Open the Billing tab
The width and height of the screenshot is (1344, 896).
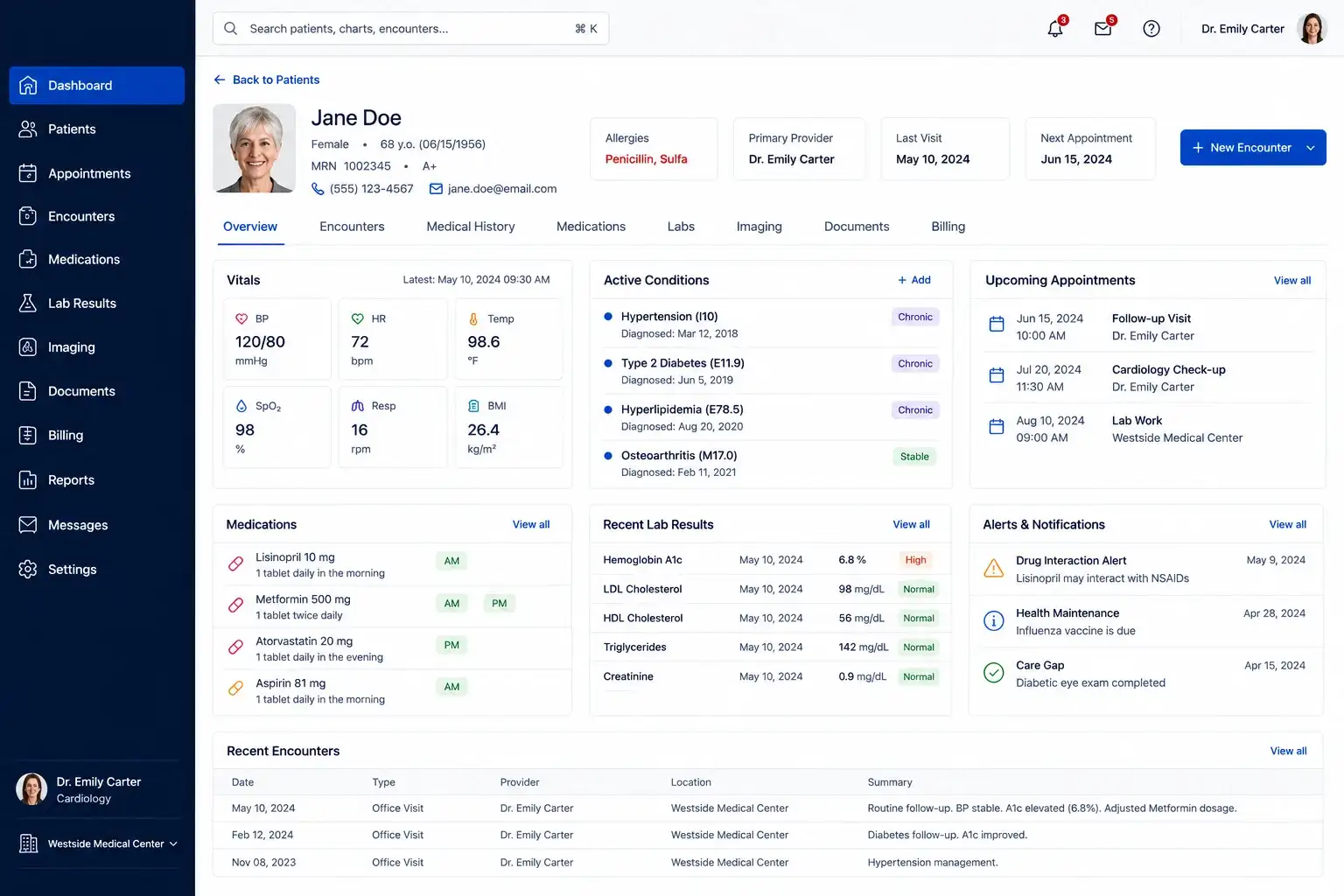pos(948,227)
